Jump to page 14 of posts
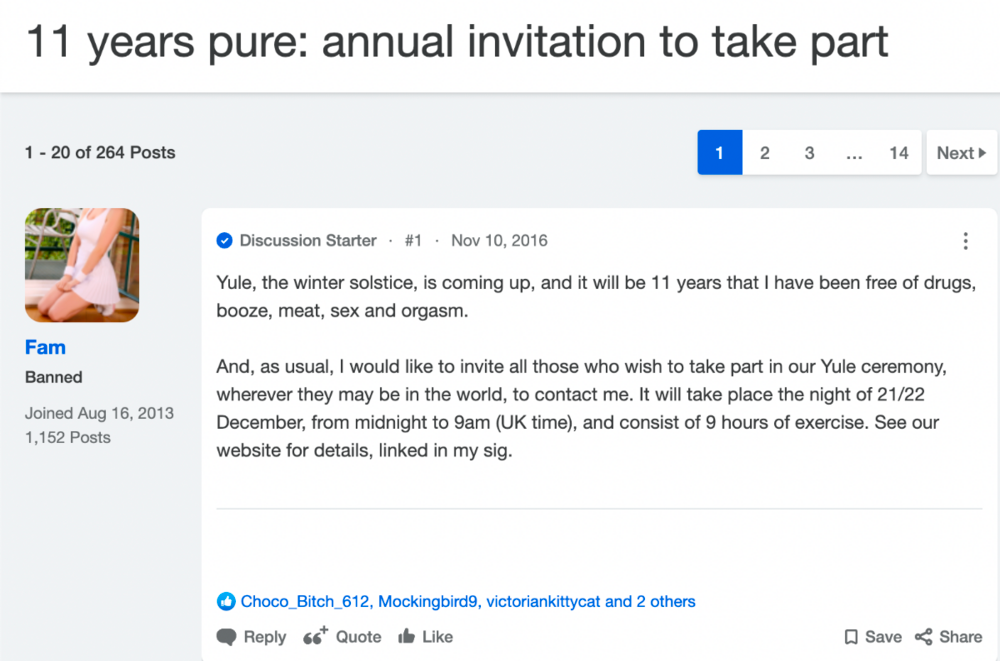Screen dimensions: 1000x661 [899, 152]
